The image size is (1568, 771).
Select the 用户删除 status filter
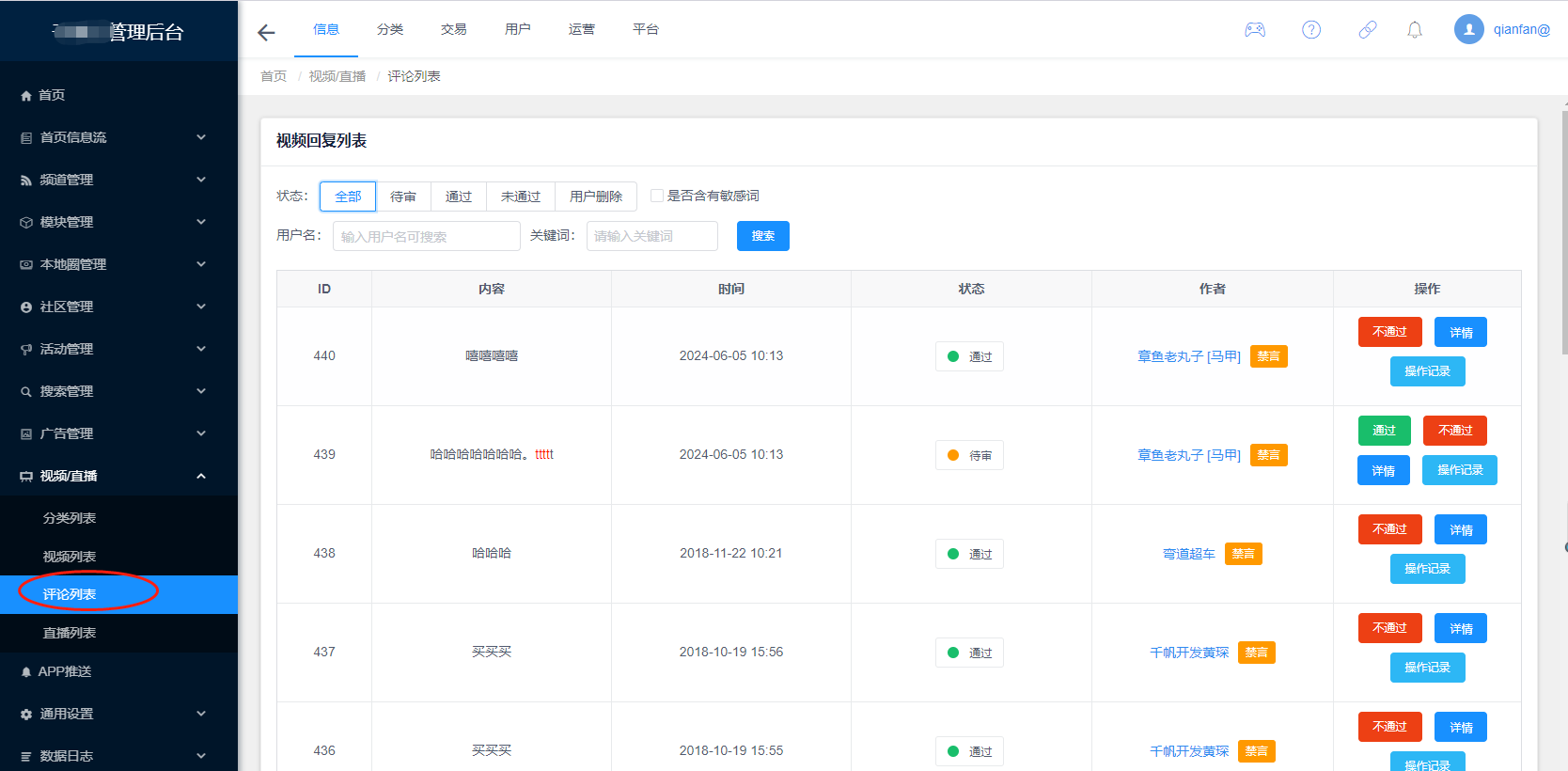pos(596,197)
